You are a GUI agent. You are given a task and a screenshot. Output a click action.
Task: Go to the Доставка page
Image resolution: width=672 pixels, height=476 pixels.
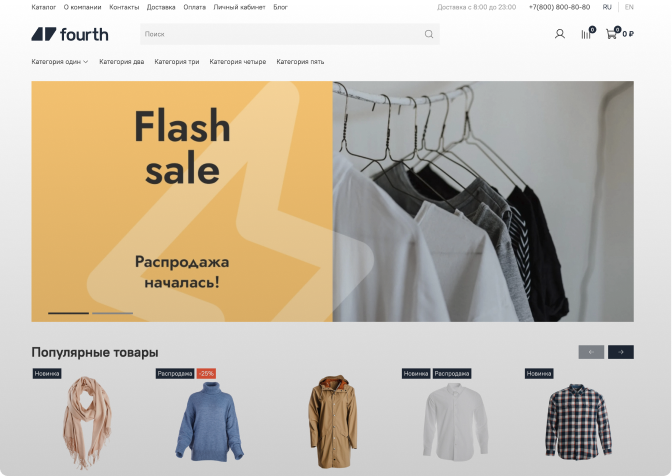[161, 7]
